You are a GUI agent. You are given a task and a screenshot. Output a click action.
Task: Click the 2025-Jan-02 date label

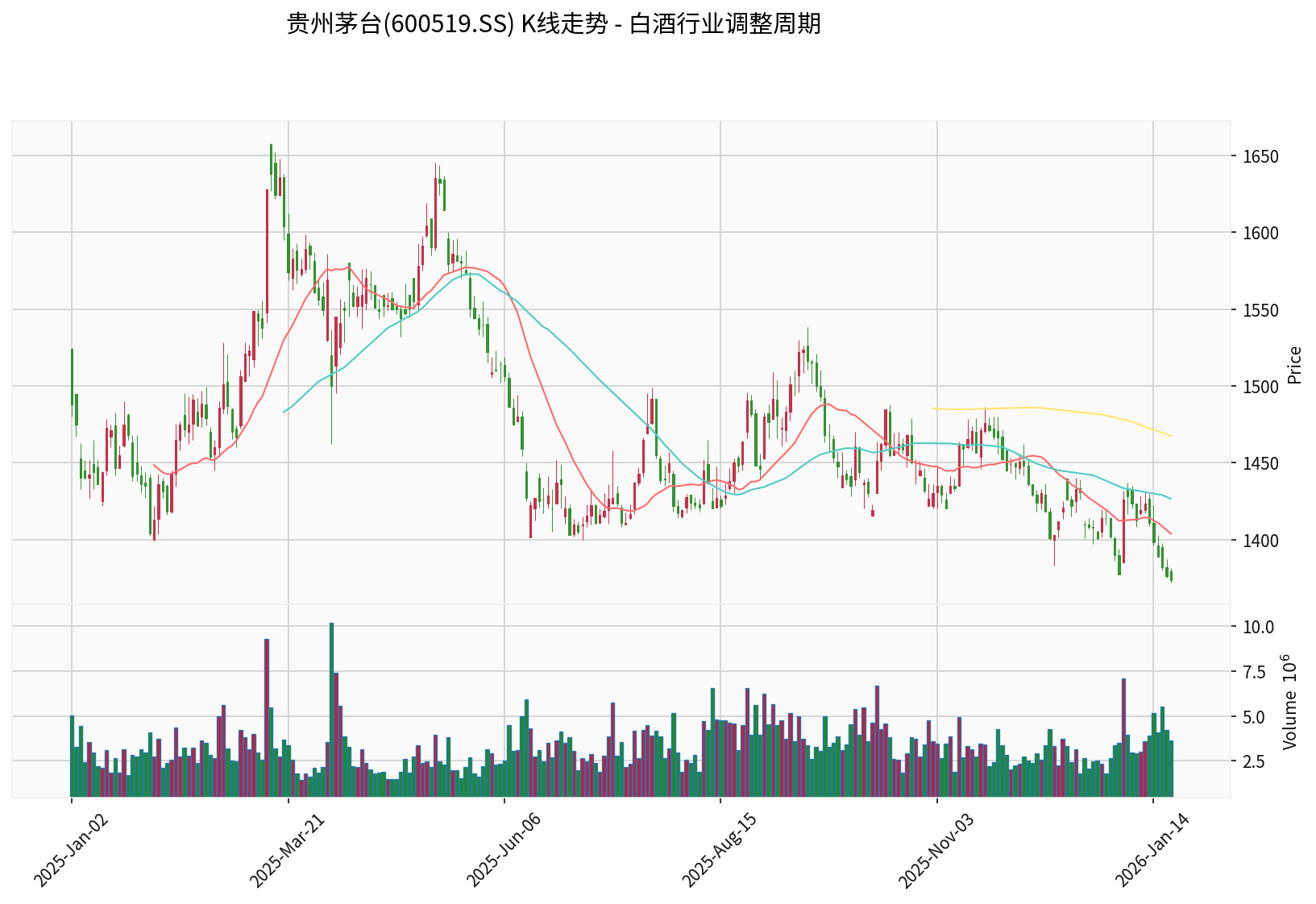click(71, 850)
